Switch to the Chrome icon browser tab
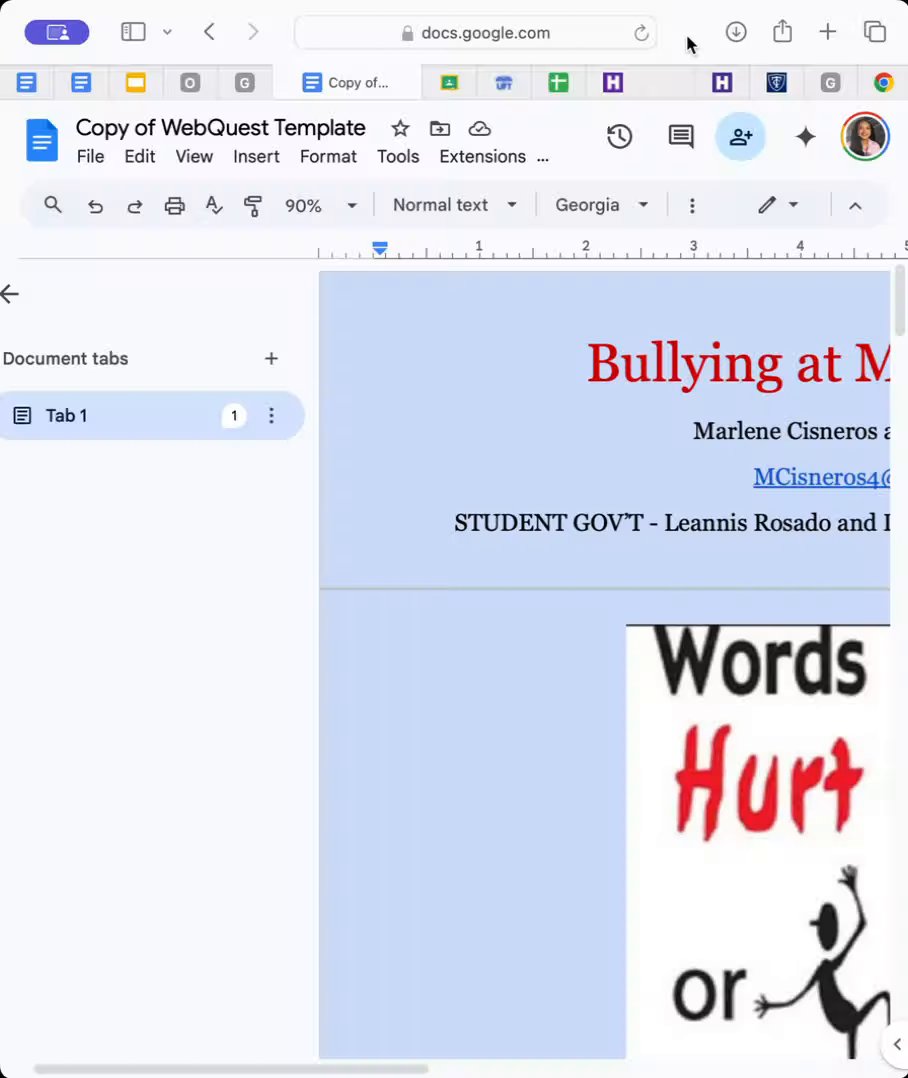Image resolution: width=908 pixels, height=1078 pixels. [x=884, y=83]
